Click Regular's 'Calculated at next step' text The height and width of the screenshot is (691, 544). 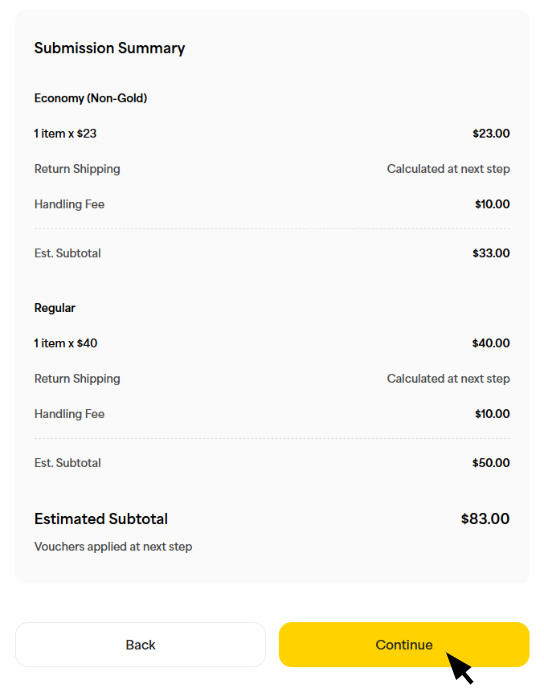click(448, 379)
